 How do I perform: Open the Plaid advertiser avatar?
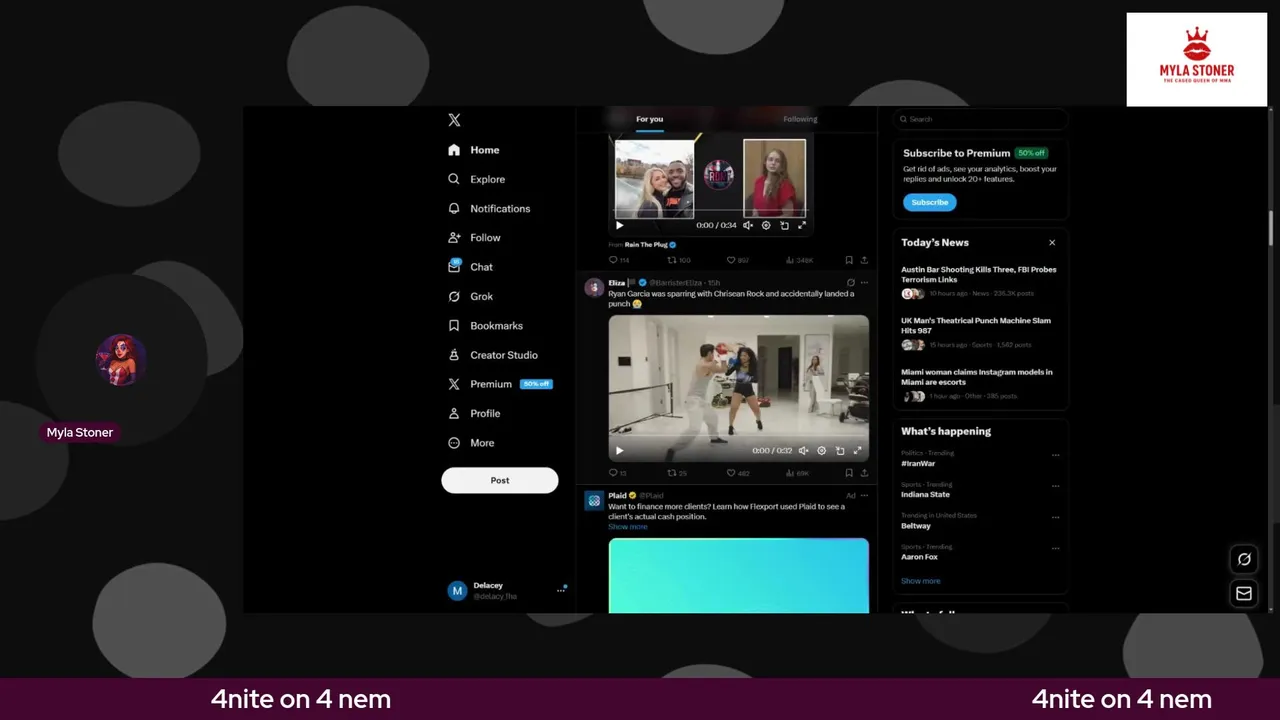coord(594,500)
